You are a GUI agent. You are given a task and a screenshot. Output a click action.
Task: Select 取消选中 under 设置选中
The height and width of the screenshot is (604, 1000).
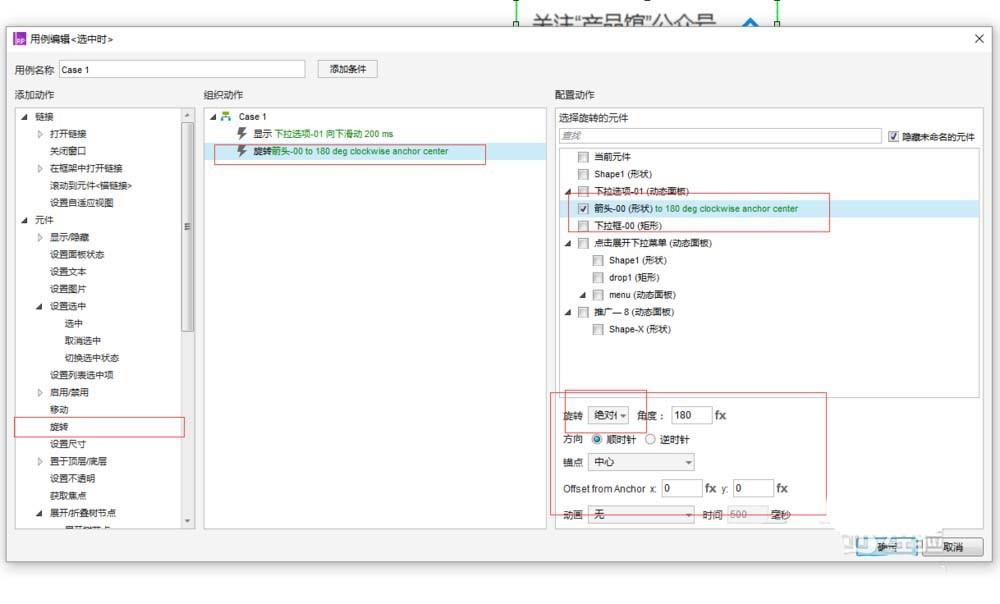pyautogui.click(x=78, y=342)
